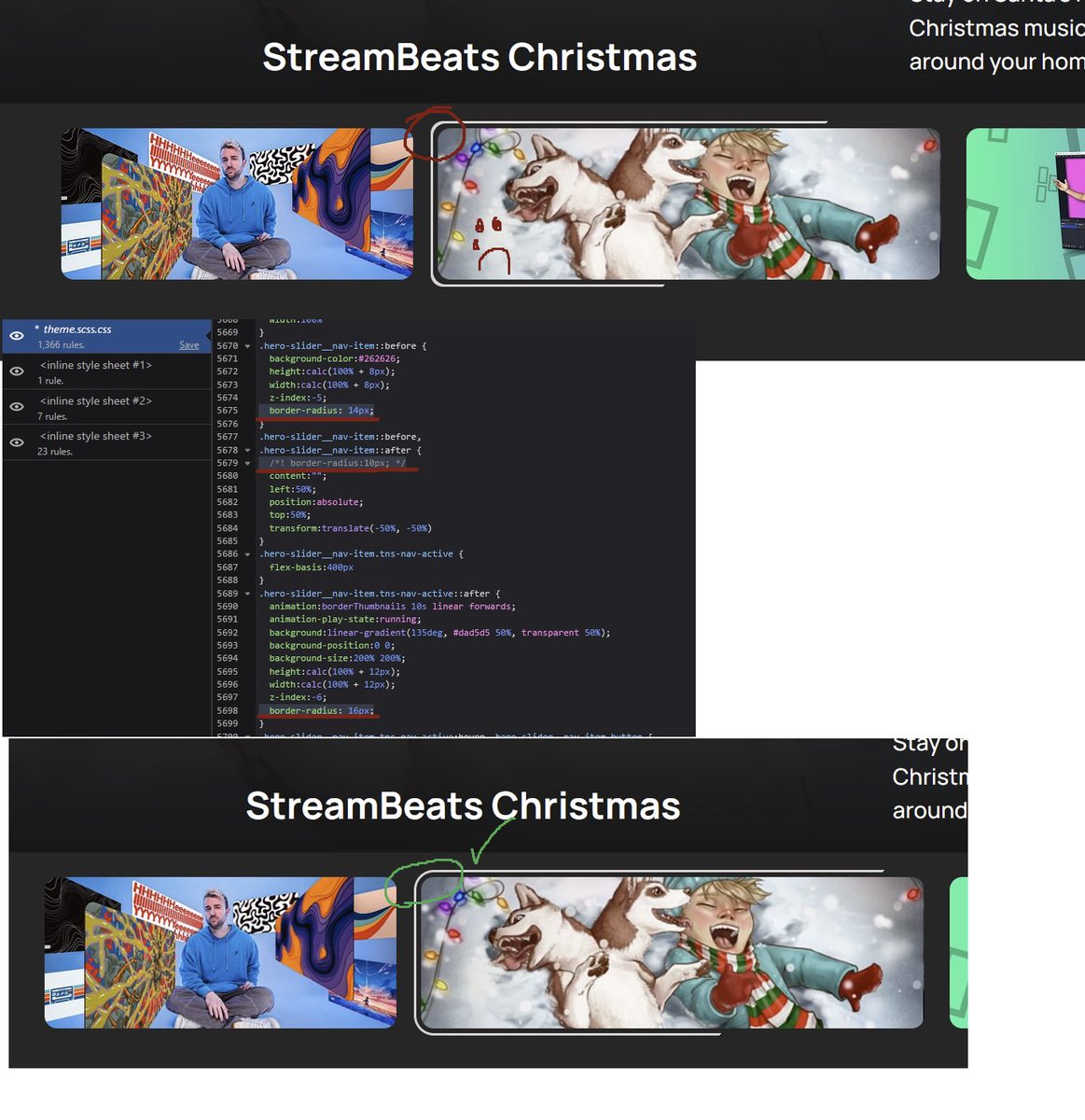Screen dimensions: 1085x1120
Task: Click the 'left:50%;' declaration
Action: coord(292,489)
